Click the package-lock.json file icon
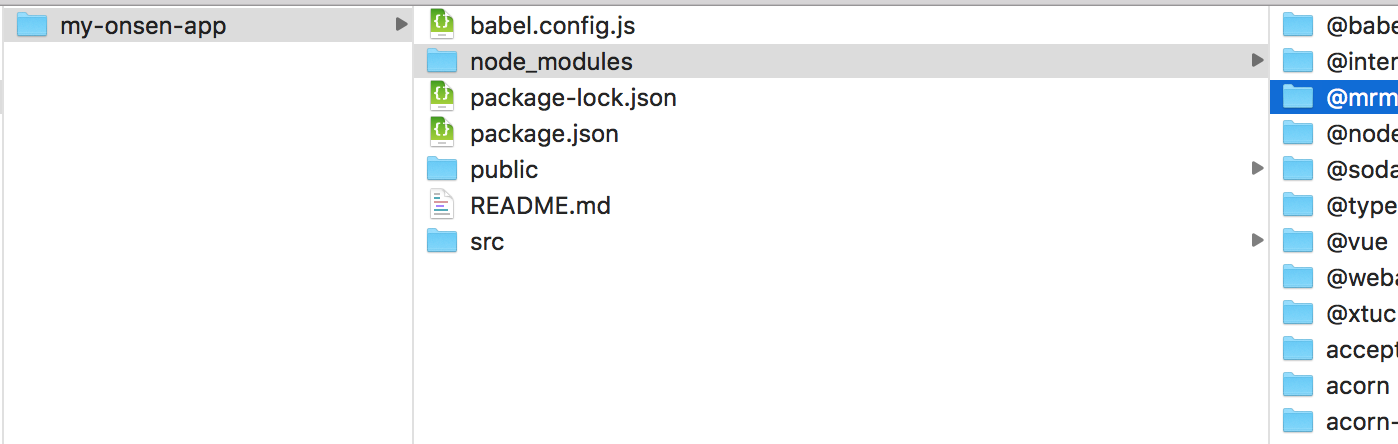This screenshot has width=1398, height=444. [442, 97]
